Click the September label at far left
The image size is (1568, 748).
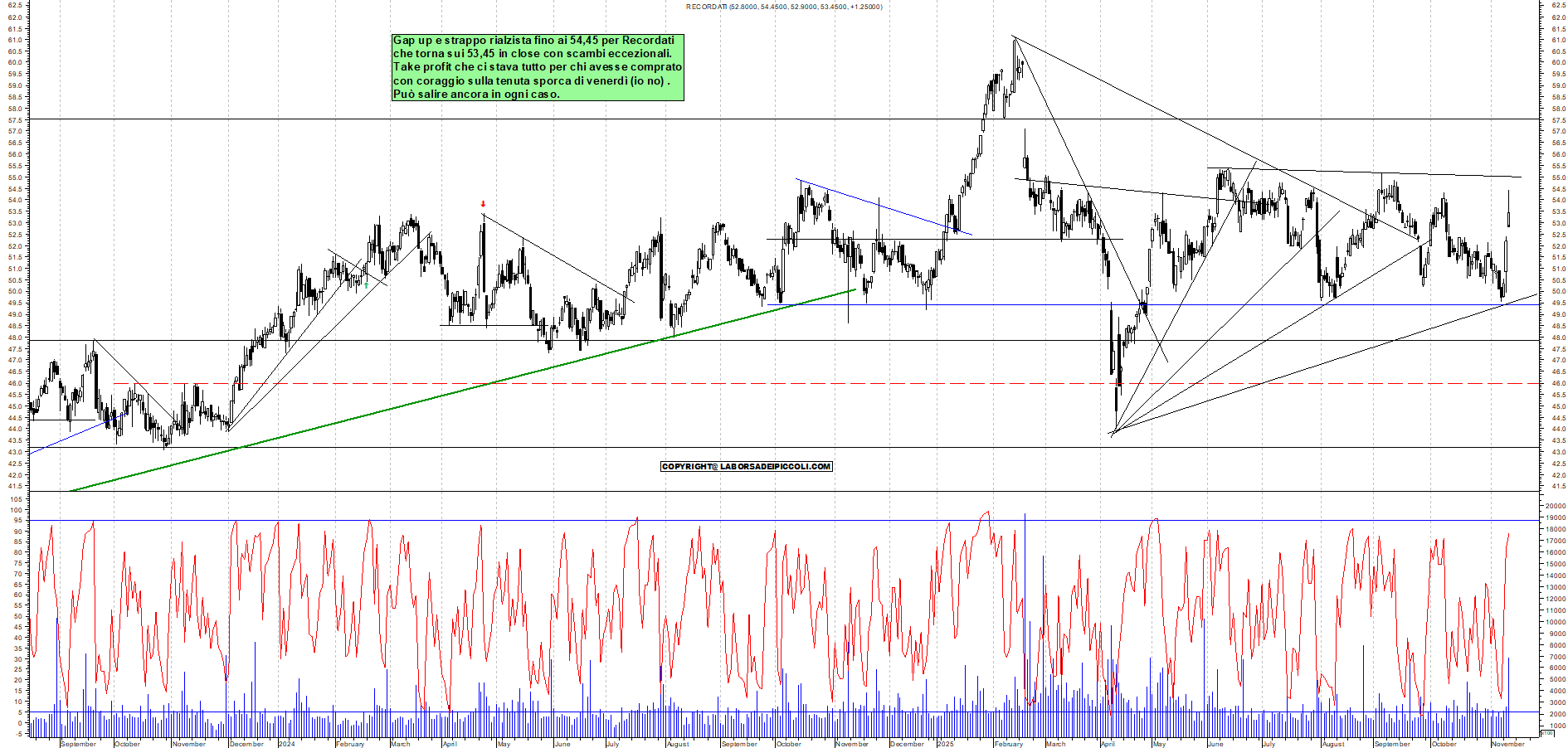(x=78, y=744)
